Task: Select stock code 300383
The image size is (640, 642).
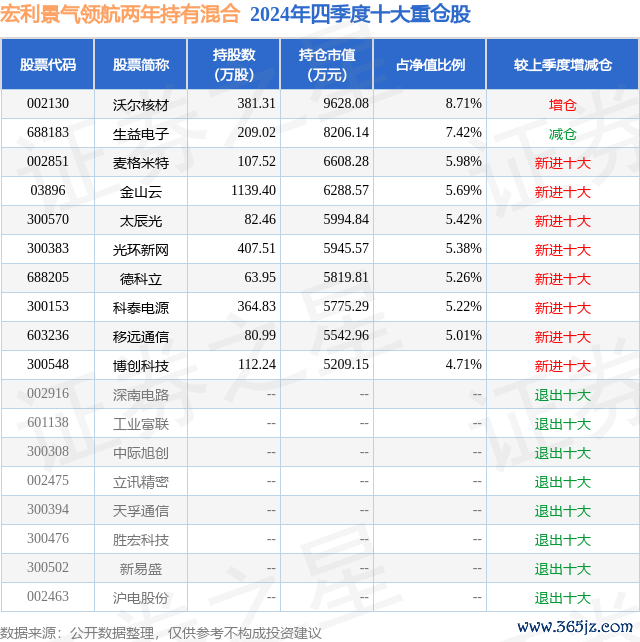Action: coord(48,249)
